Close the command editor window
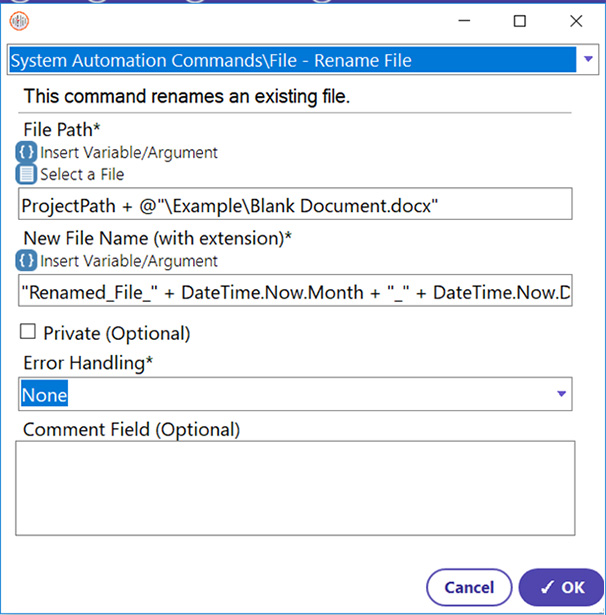The height and width of the screenshot is (615, 606). tap(576, 21)
